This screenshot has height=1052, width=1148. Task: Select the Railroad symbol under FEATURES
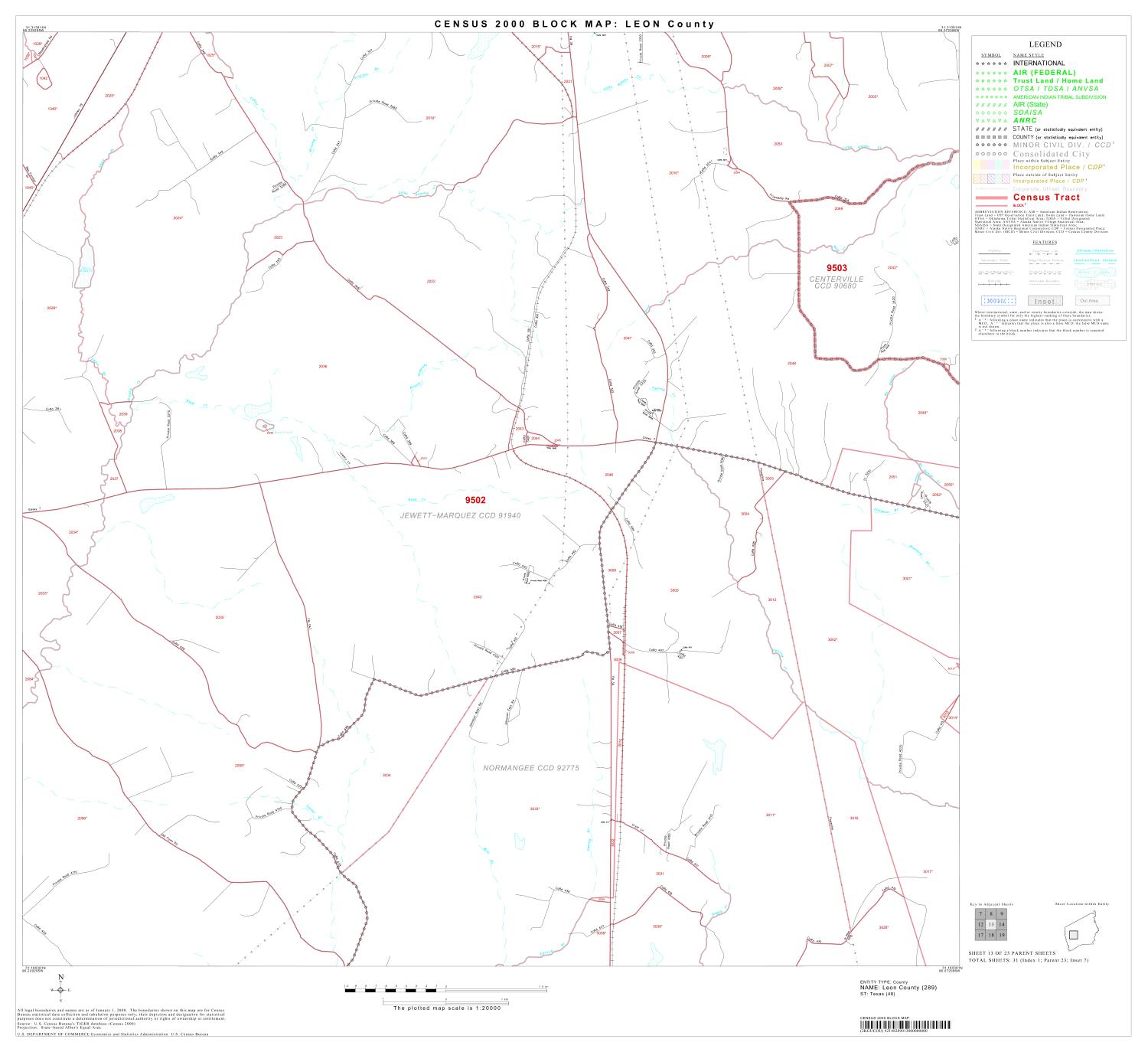click(x=993, y=283)
